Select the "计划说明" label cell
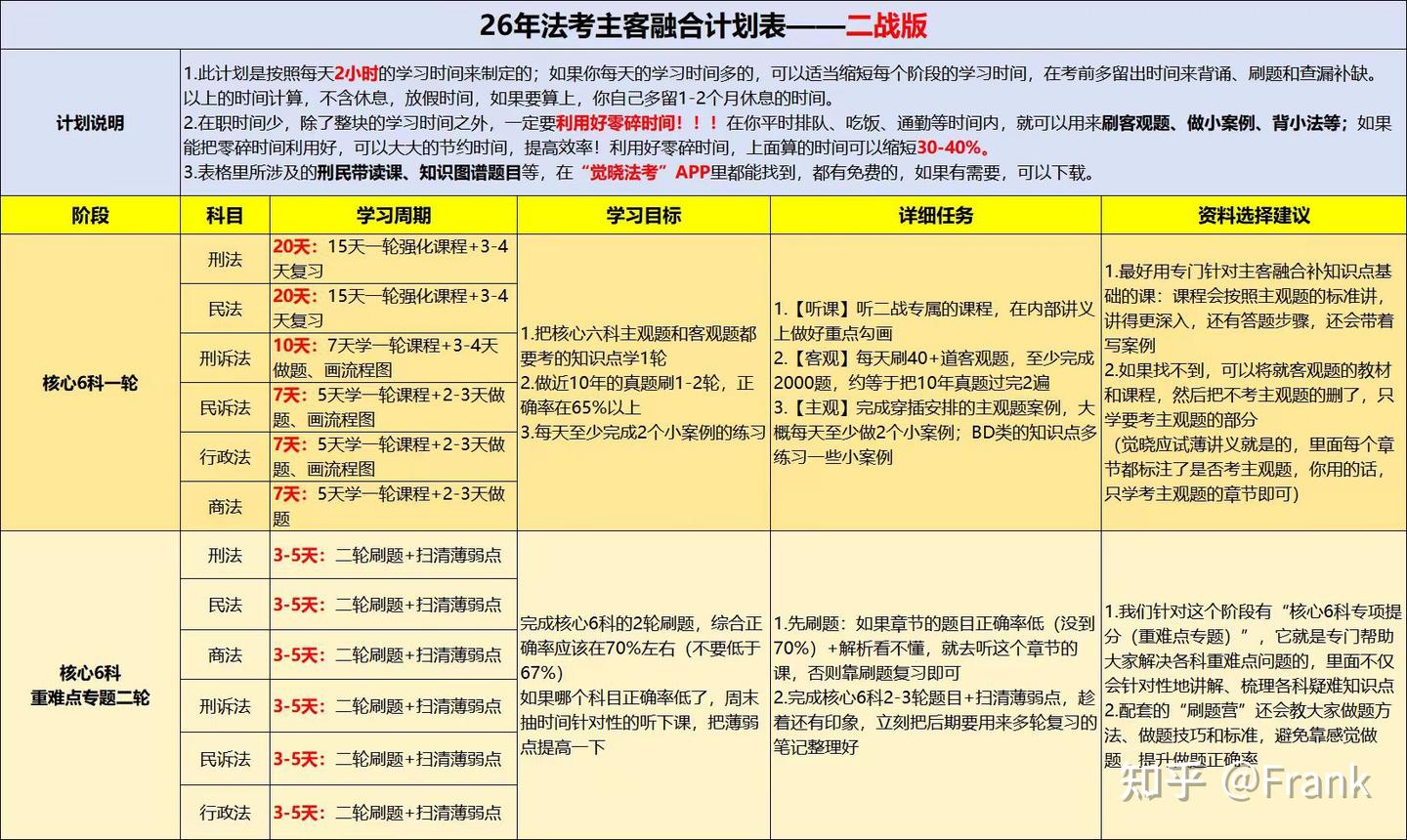1407x840 pixels. (90, 123)
